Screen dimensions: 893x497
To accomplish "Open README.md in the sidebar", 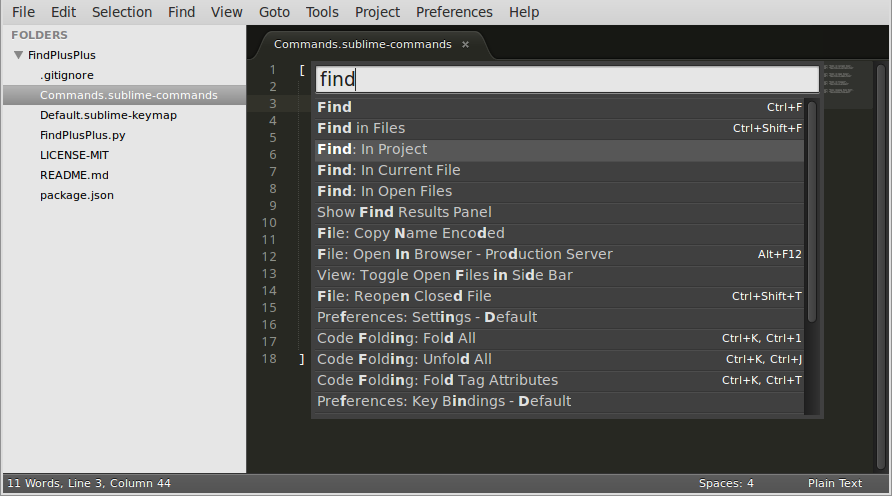I will click(74, 175).
